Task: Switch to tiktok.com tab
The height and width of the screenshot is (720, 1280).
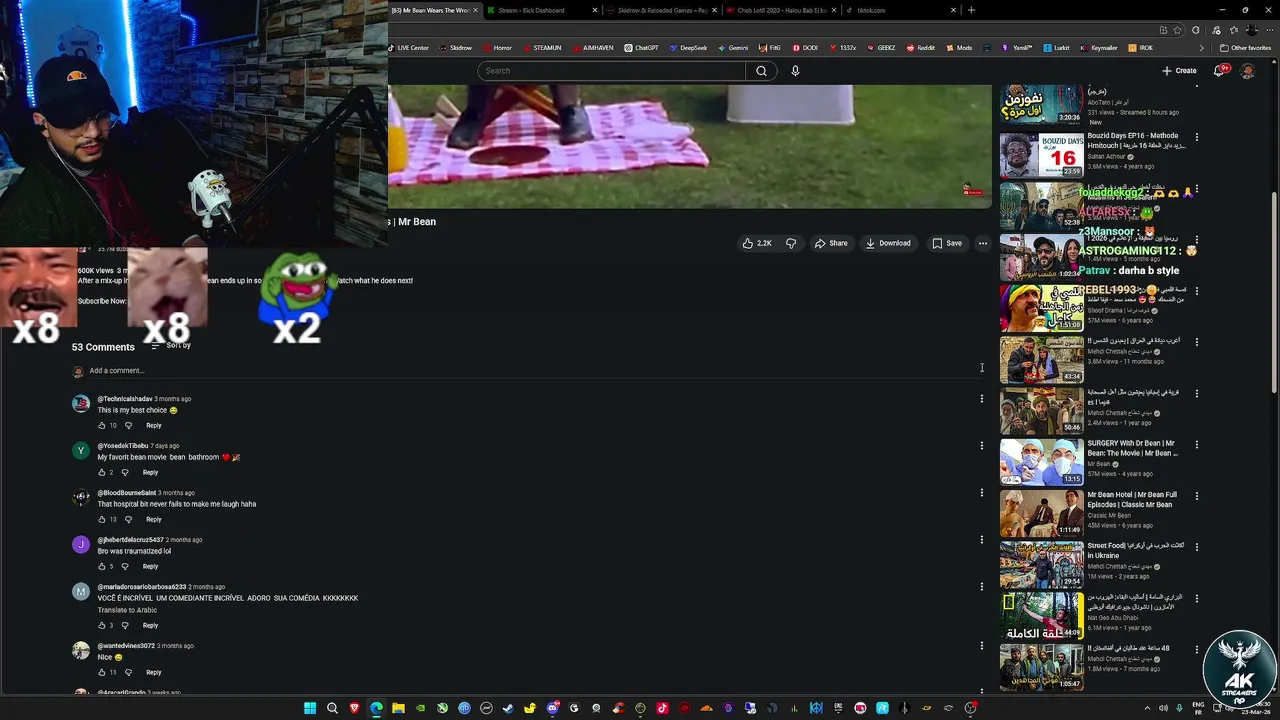Action: pyautogui.click(x=900, y=10)
